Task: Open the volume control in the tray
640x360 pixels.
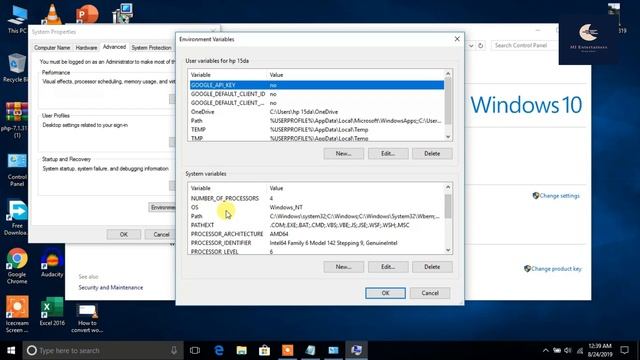Action: [x=568, y=350]
